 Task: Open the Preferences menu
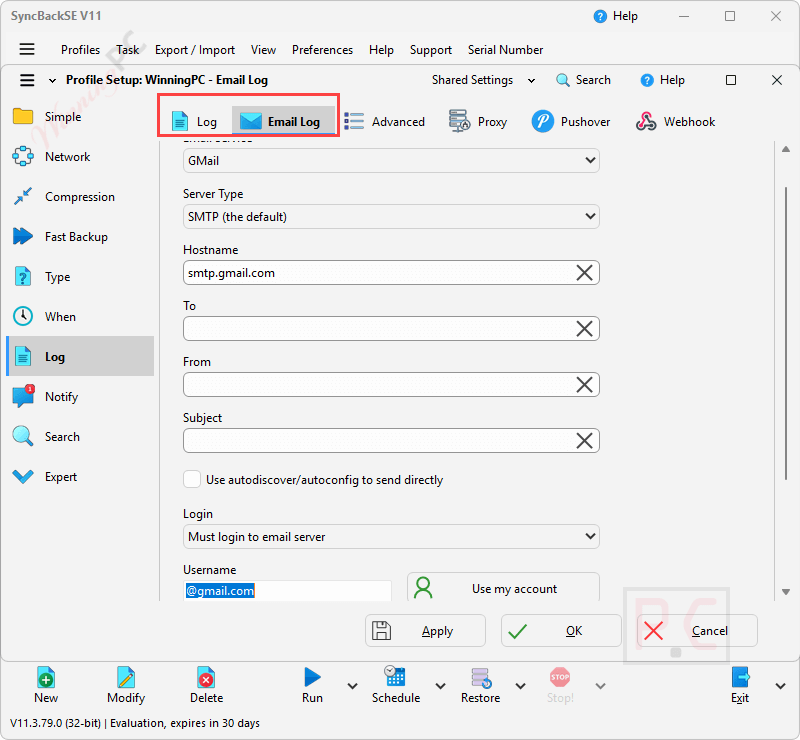coord(322,50)
